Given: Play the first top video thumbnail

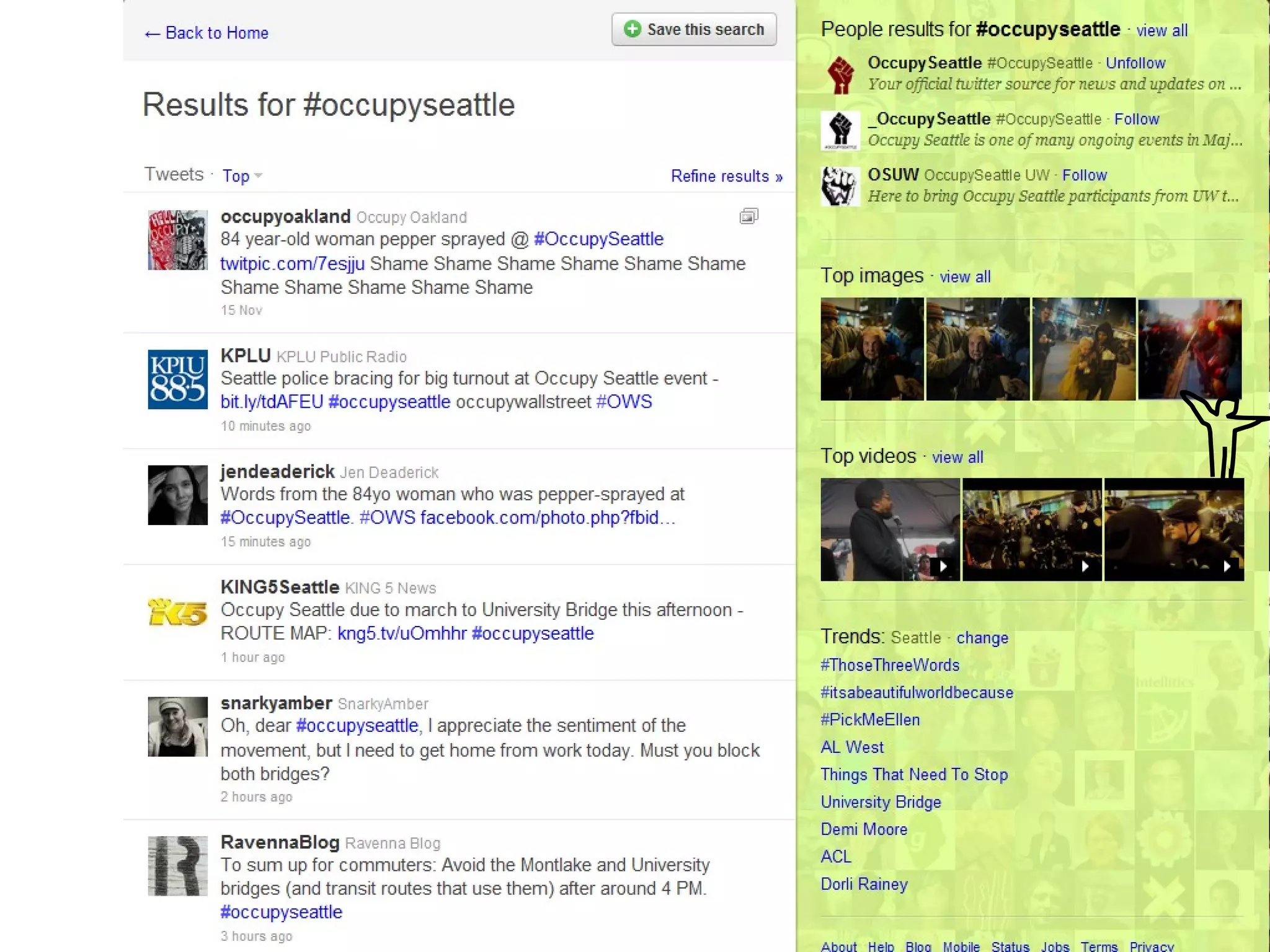Looking at the screenshot, I should [x=889, y=529].
